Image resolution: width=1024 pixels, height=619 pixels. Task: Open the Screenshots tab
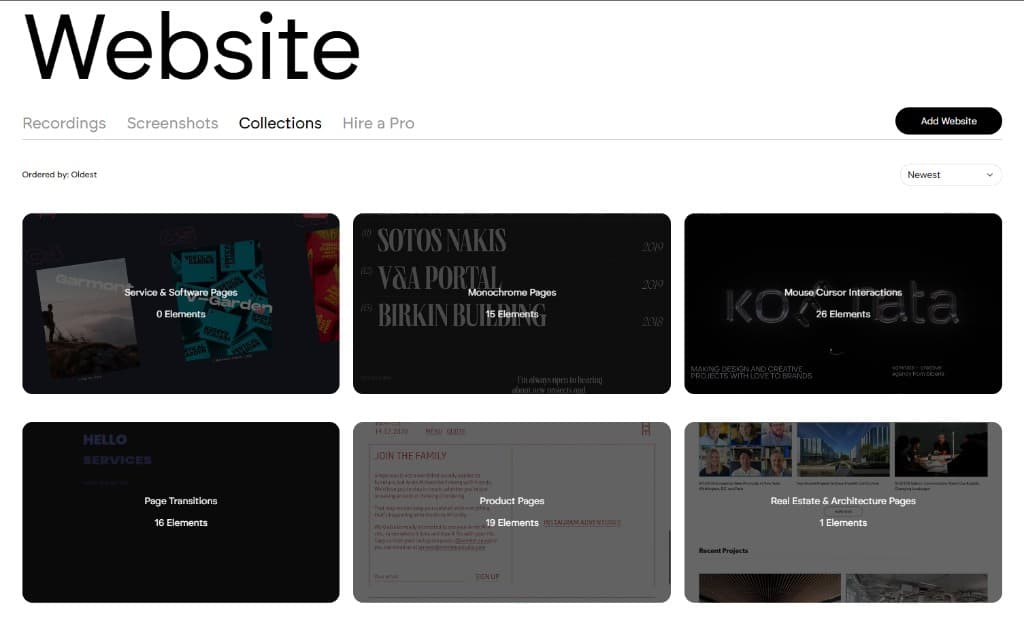click(x=172, y=123)
